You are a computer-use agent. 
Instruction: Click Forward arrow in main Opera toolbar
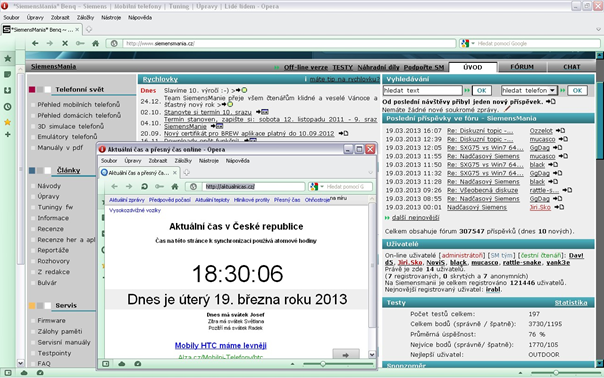[50, 43]
